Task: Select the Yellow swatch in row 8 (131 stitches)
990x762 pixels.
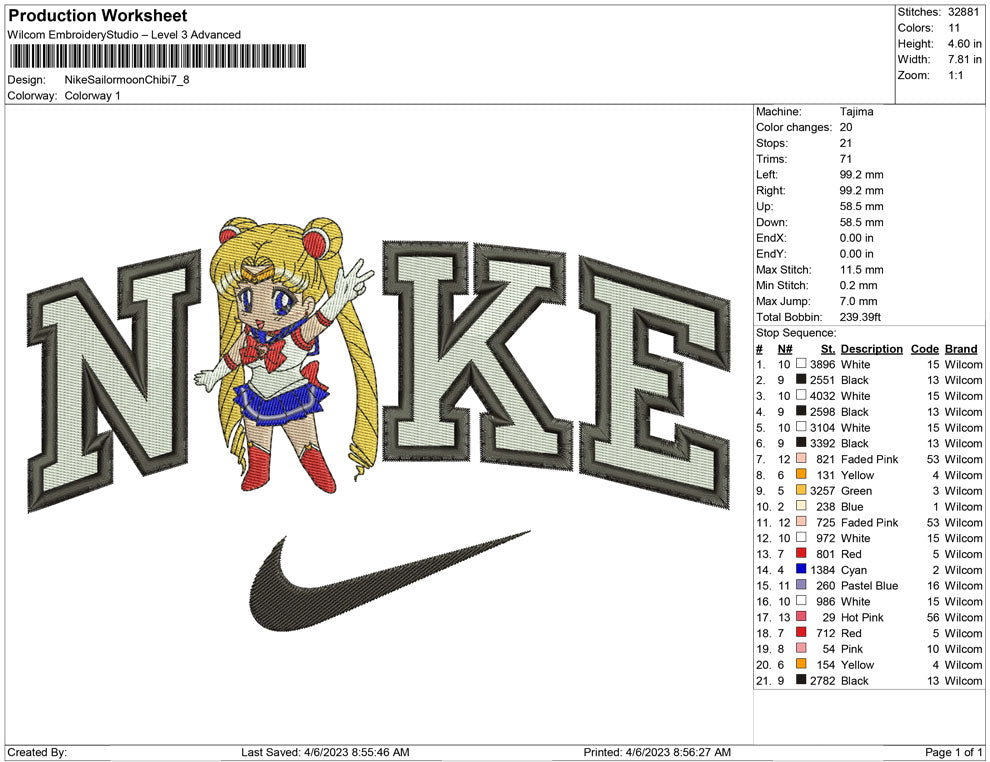Action: pos(801,474)
